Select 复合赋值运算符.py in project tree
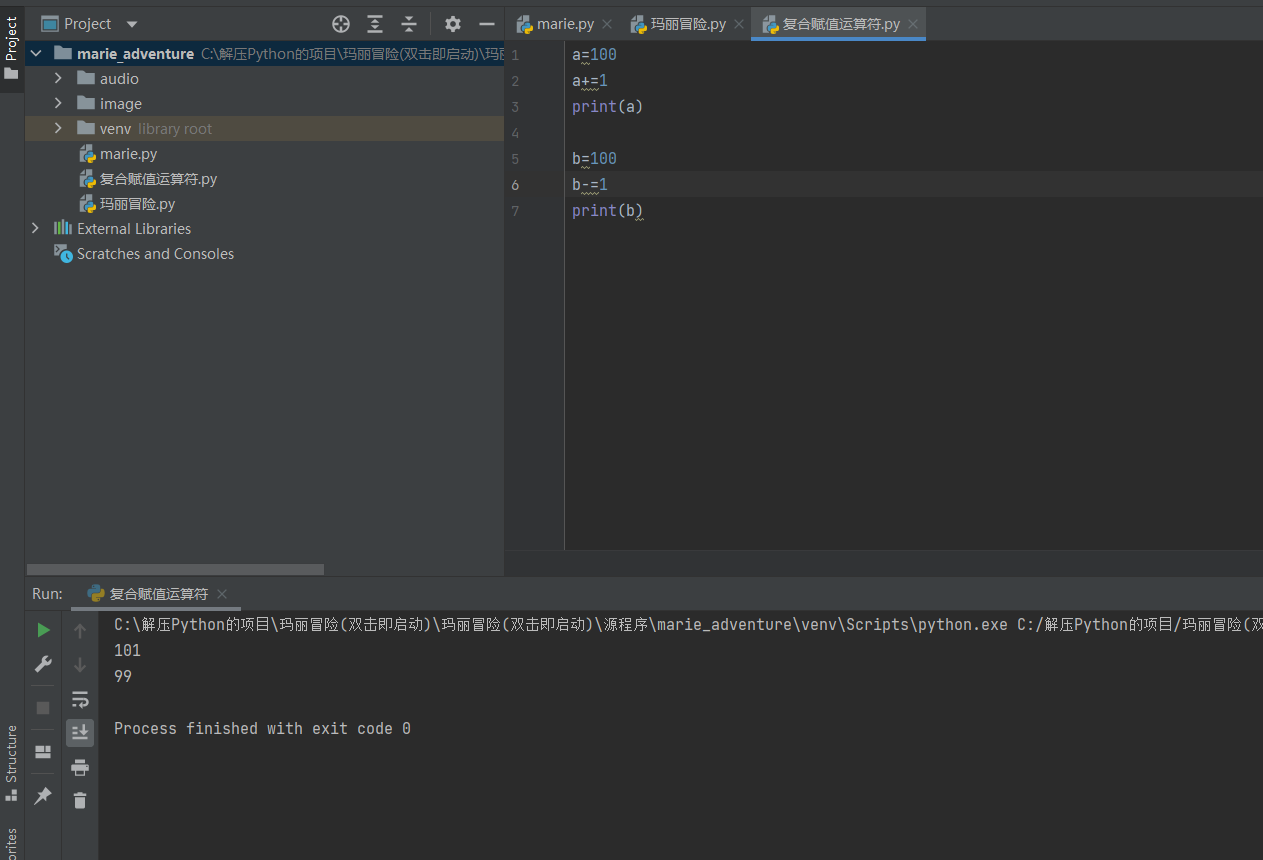Screen dimensions: 1263x860 pos(148,179)
